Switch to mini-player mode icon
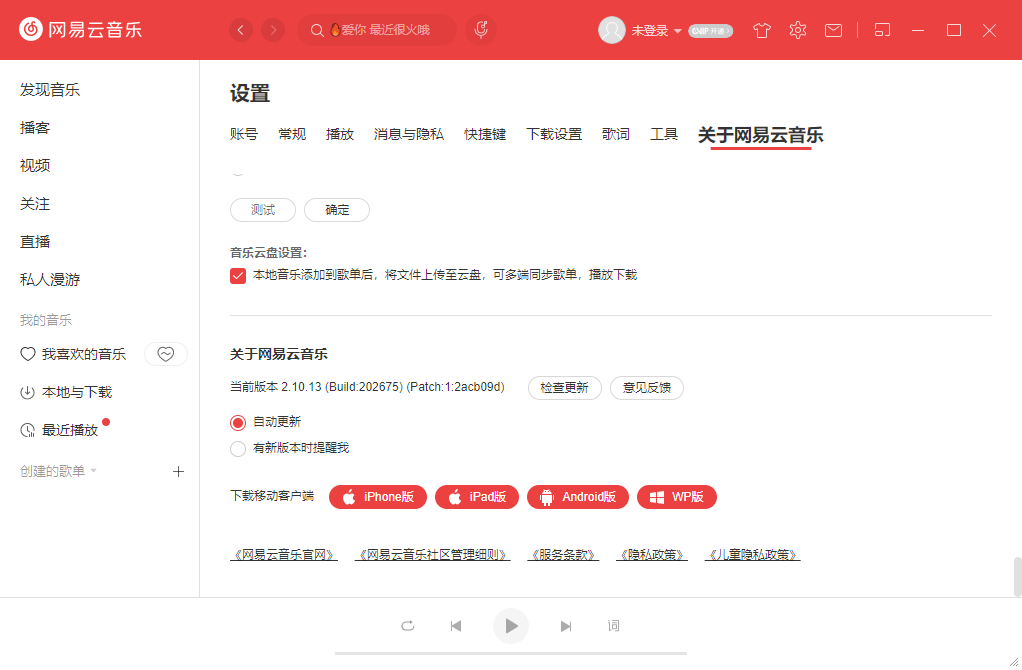 pyautogui.click(x=882, y=30)
